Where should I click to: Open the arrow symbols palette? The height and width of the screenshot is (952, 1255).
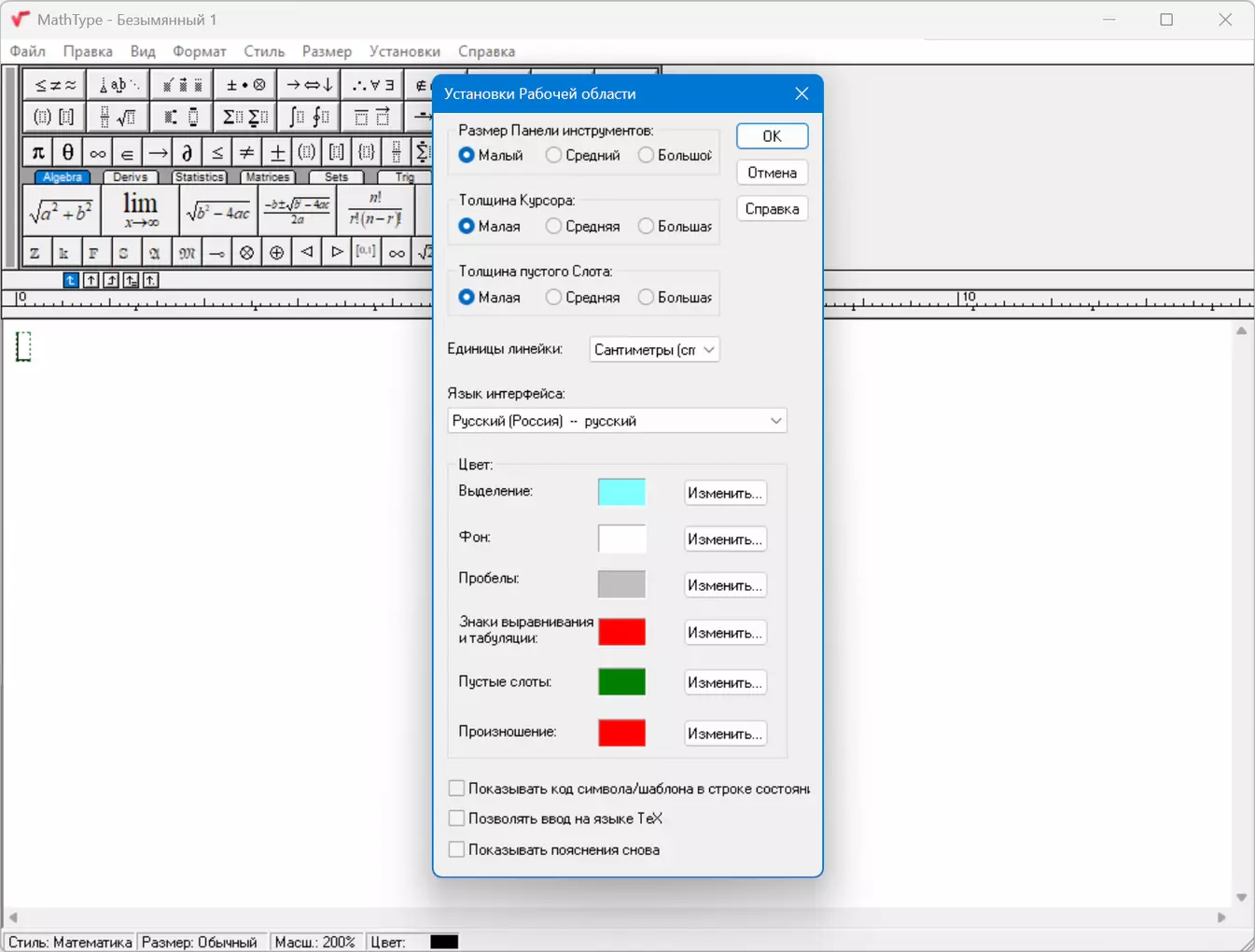pos(309,85)
